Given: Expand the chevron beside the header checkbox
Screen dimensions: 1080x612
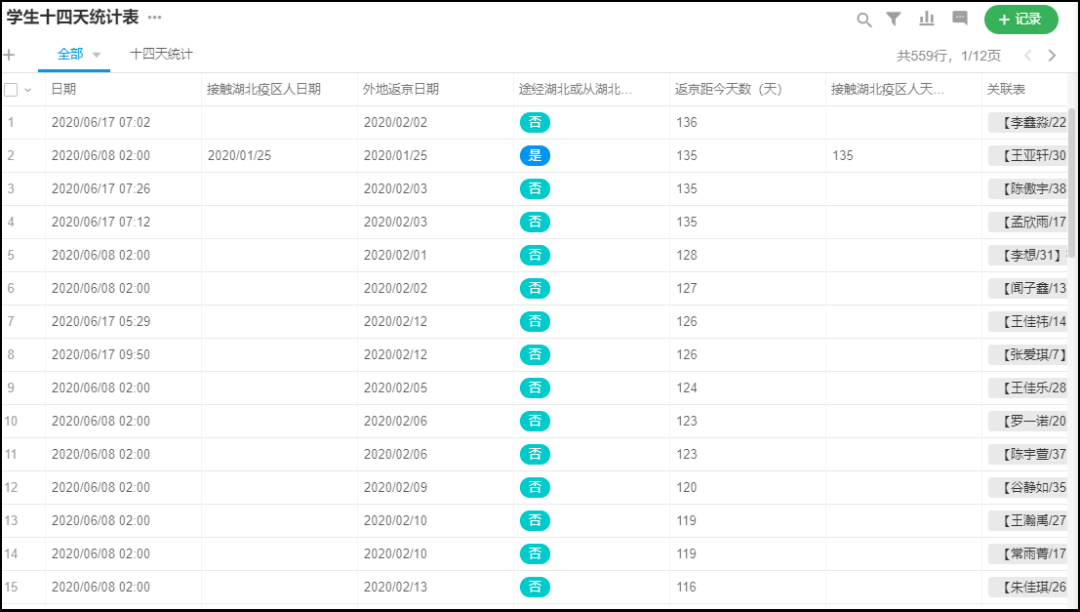Looking at the screenshot, I should pos(28,90).
